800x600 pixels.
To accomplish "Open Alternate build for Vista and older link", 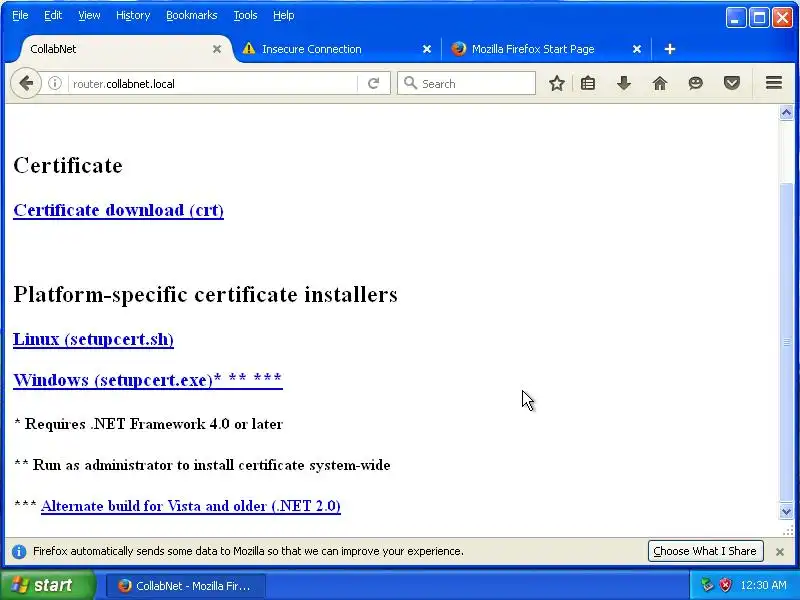I will point(191,506).
